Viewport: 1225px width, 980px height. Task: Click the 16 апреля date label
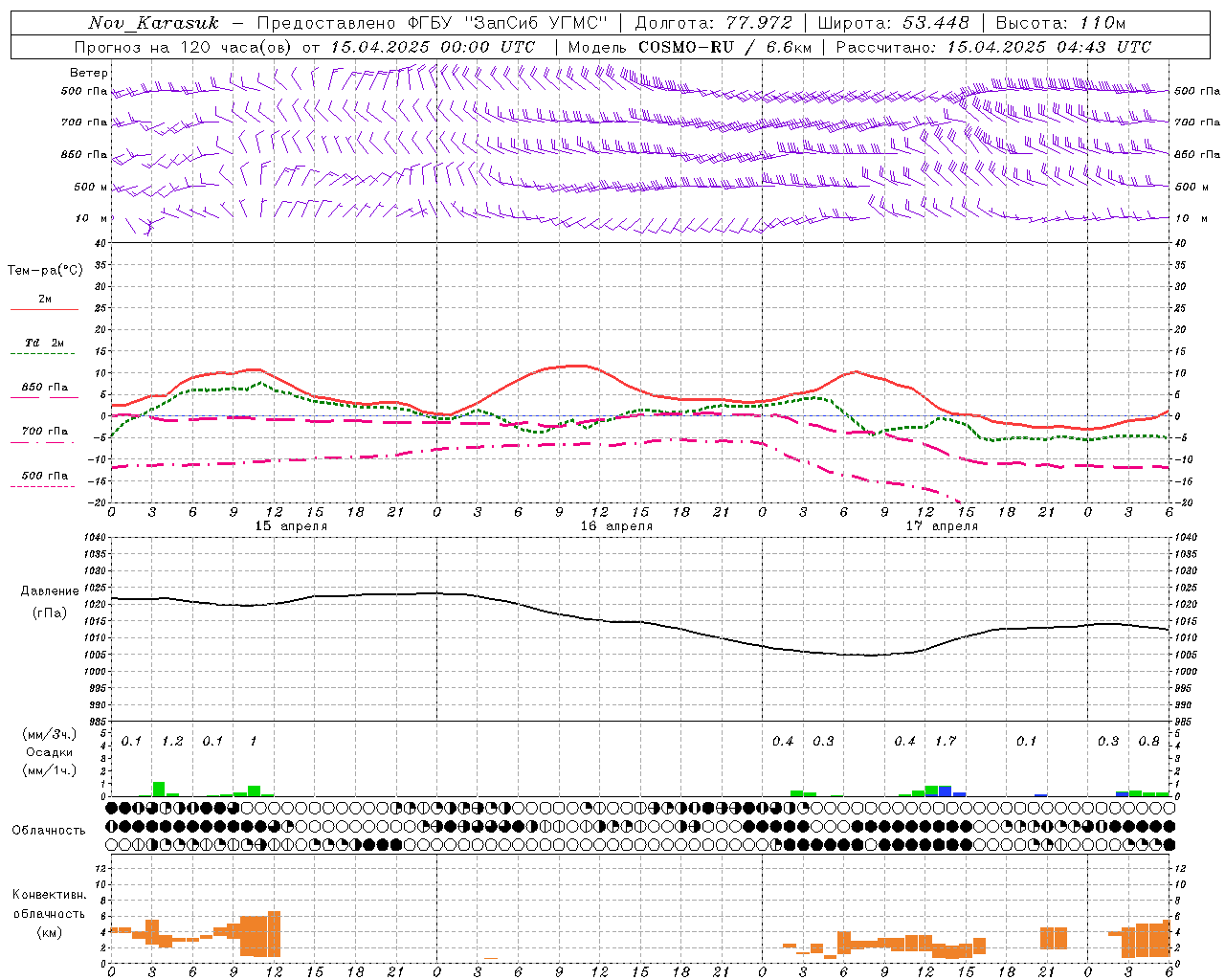(616, 526)
